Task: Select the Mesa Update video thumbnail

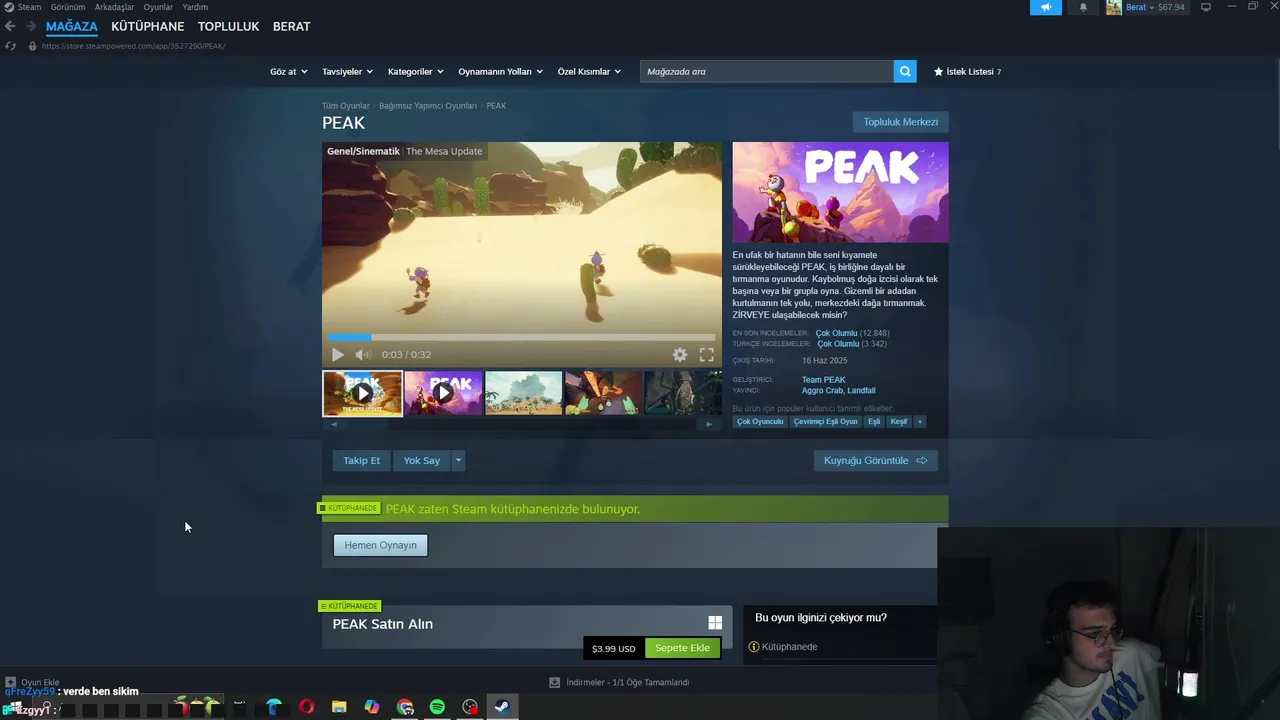Action: click(362, 393)
